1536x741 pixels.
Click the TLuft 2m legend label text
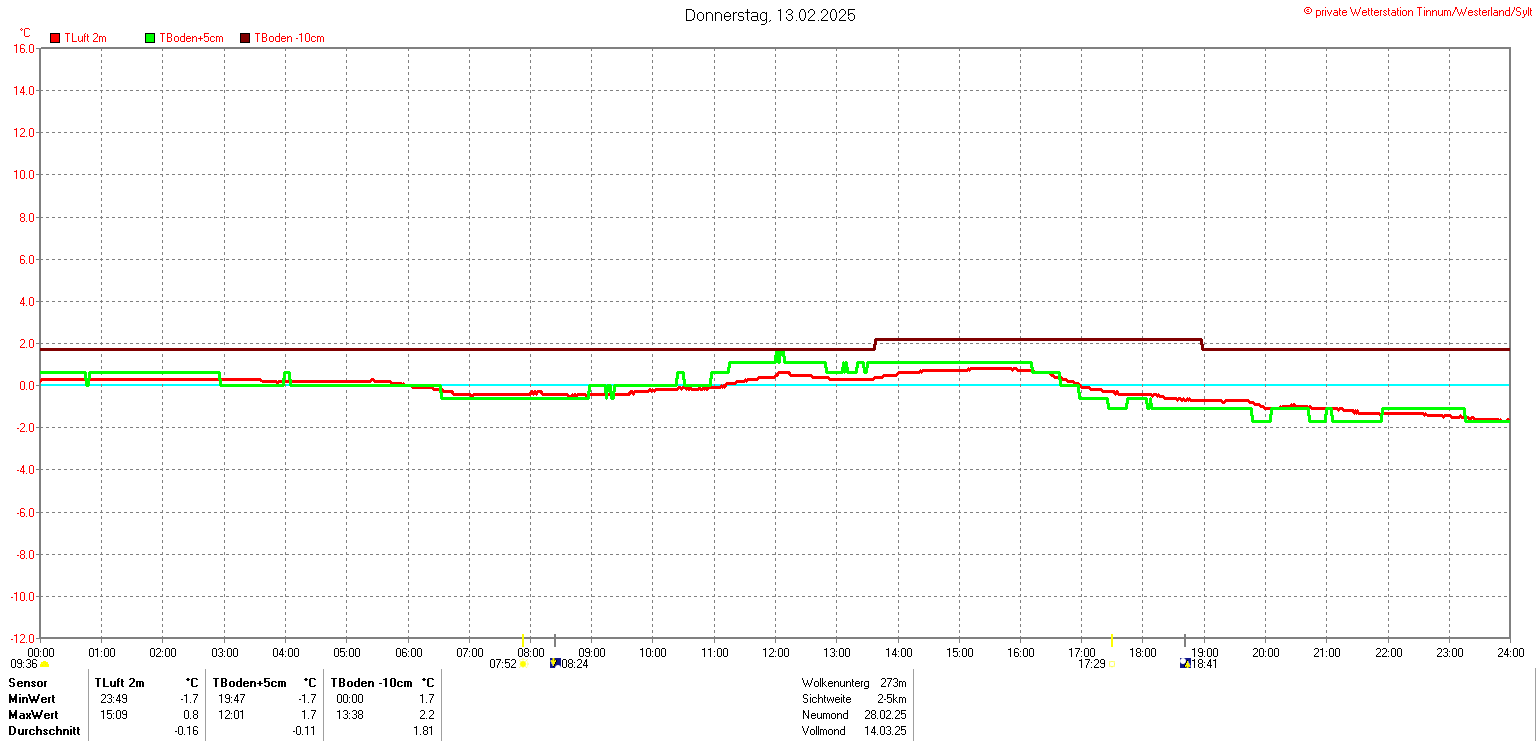85,38
